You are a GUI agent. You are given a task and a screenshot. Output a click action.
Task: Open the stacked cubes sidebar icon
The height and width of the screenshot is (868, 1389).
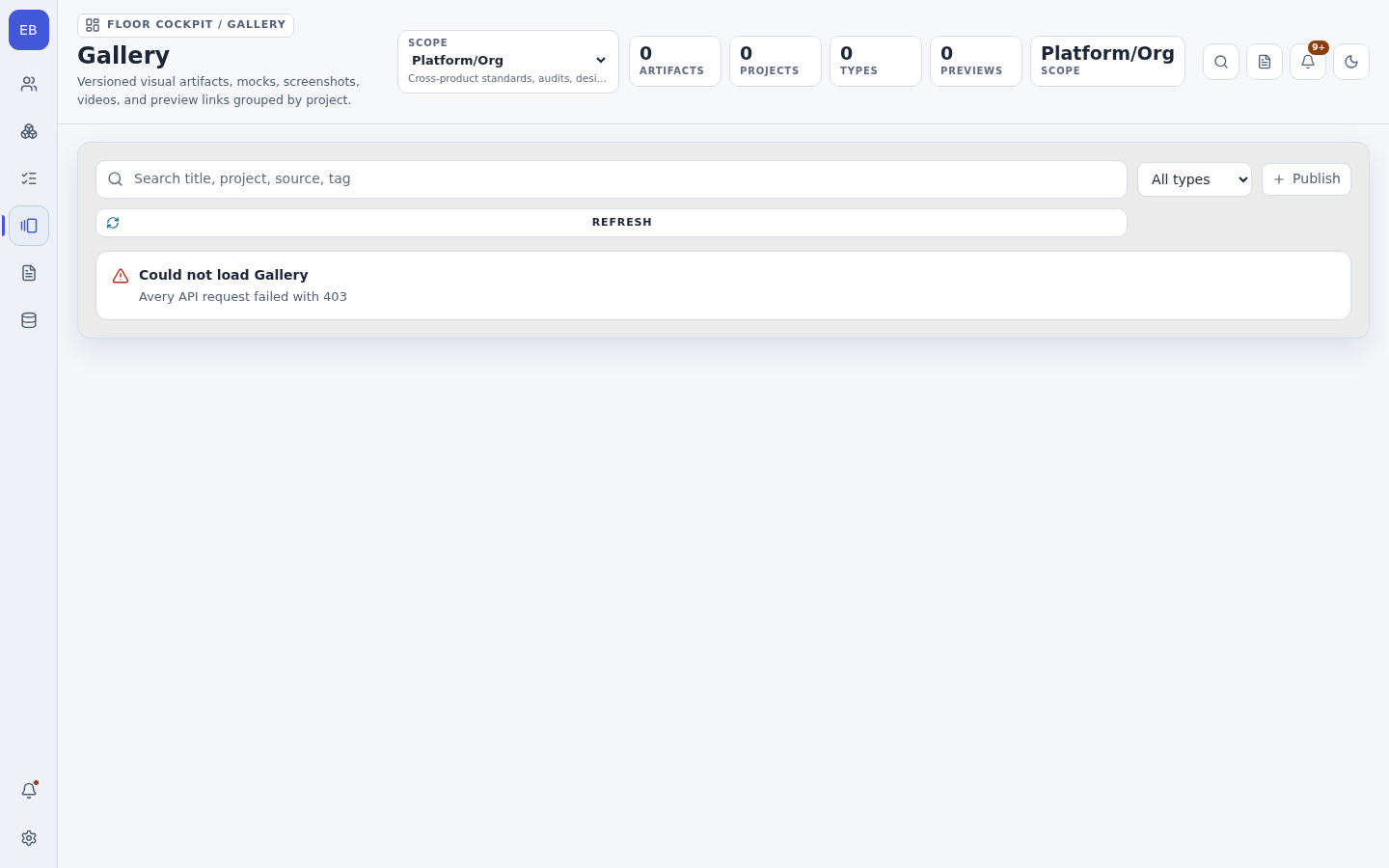(x=29, y=131)
